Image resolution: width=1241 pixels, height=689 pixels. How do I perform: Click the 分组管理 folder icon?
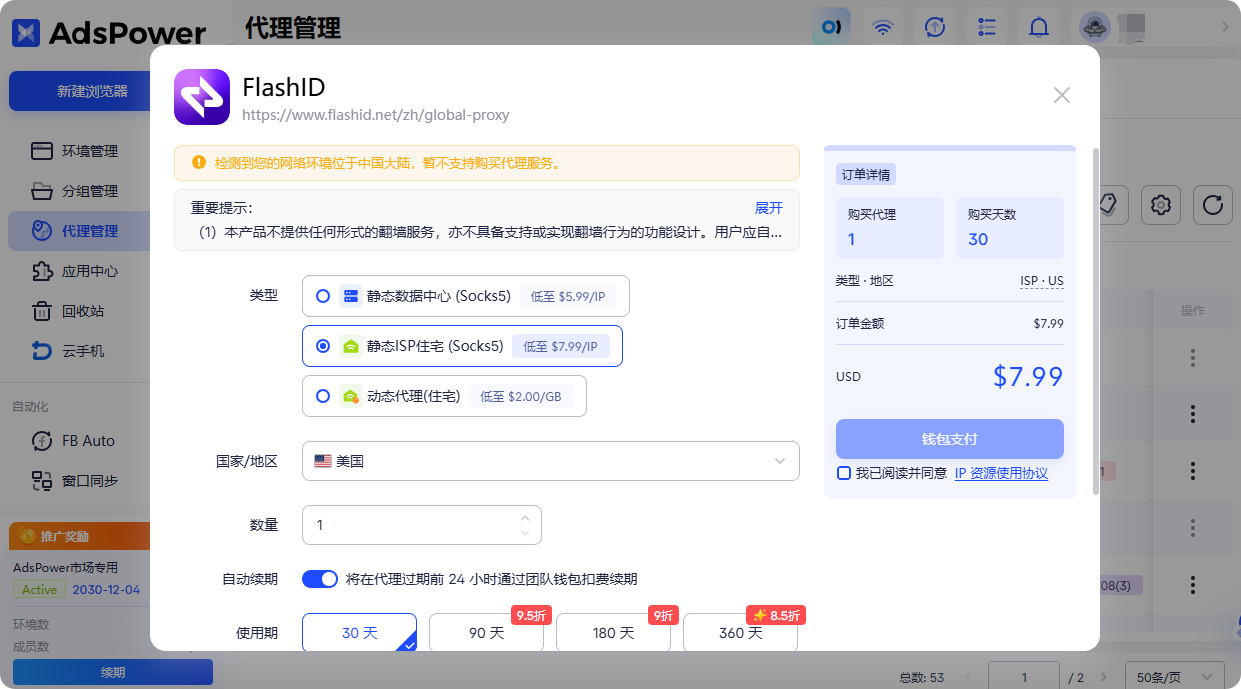[x=41, y=191]
